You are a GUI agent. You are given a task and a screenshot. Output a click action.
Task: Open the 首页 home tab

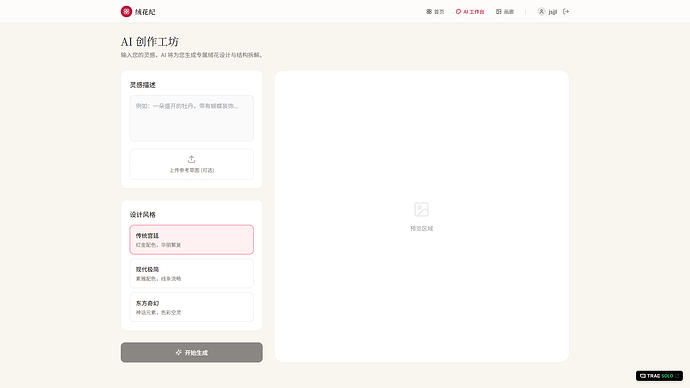point(435,12)
